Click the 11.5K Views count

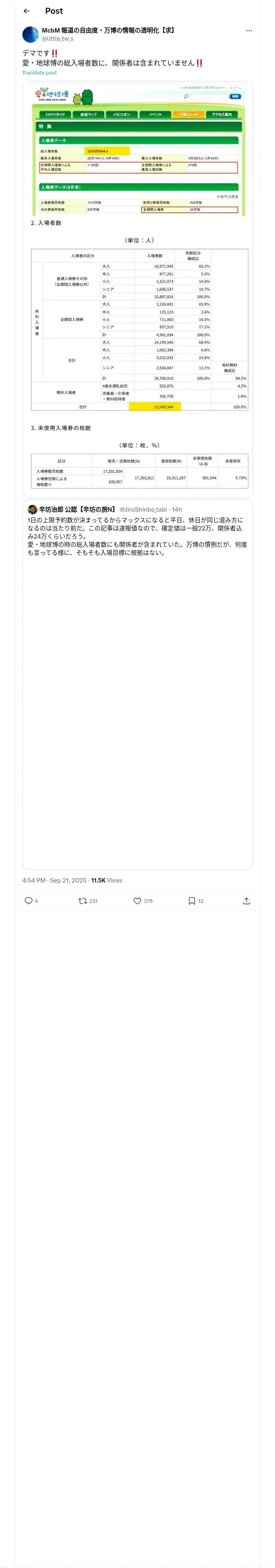pos(107,880)
